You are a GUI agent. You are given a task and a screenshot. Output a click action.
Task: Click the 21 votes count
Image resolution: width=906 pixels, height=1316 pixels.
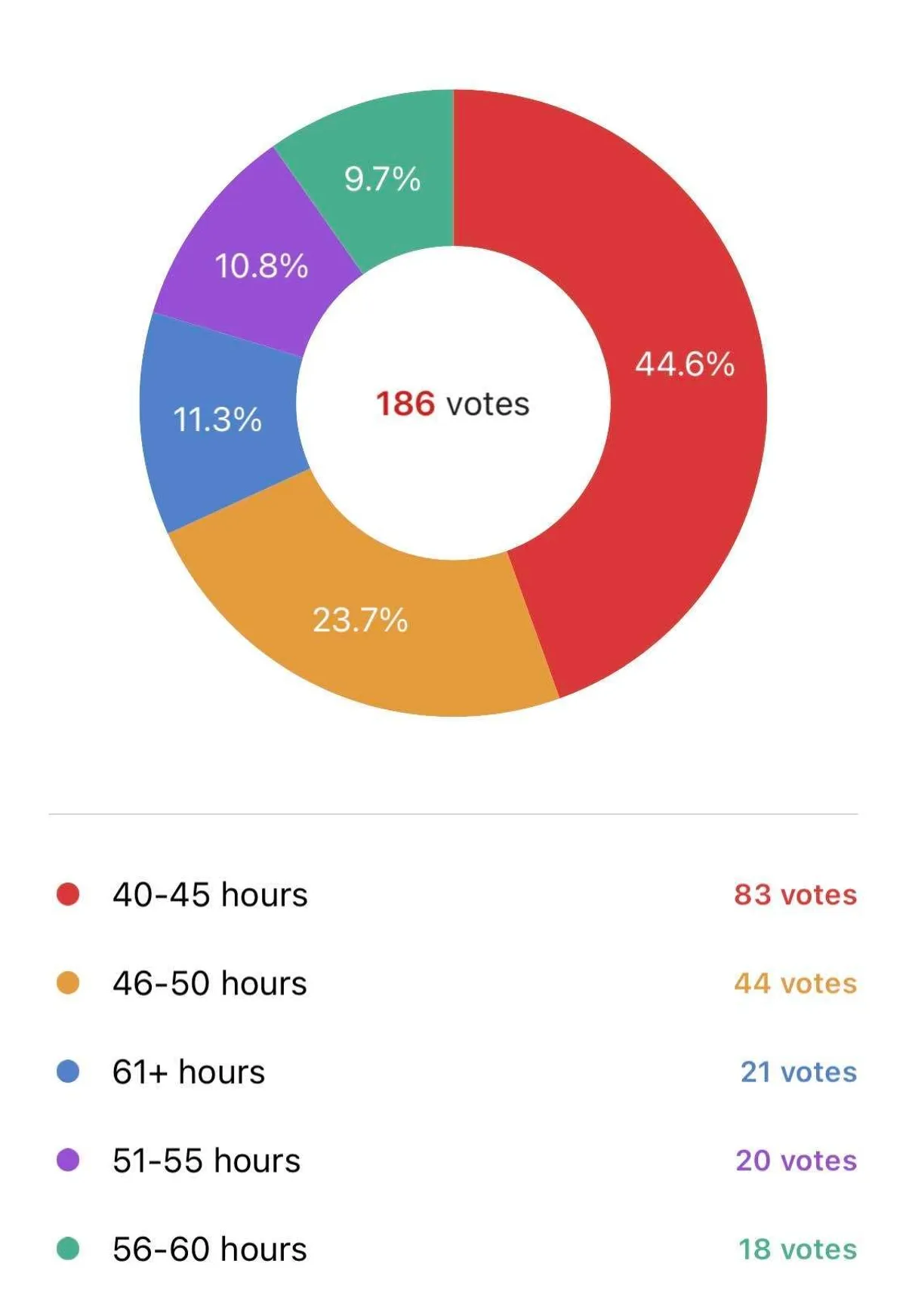[x=798, y=1072]
